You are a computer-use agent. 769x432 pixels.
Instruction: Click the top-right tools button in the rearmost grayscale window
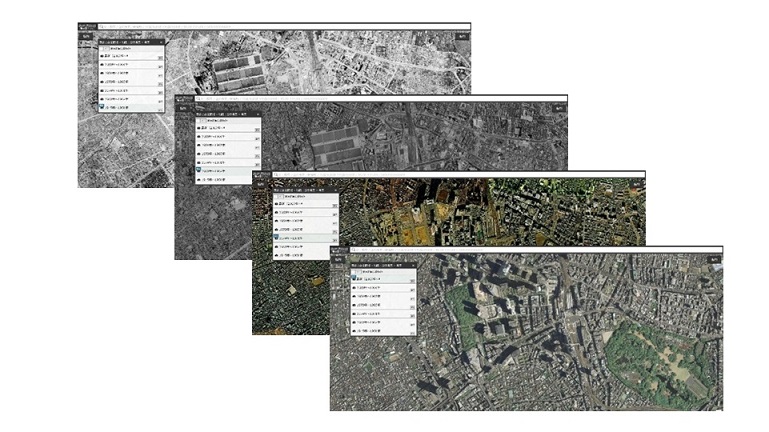coord(463,36)
